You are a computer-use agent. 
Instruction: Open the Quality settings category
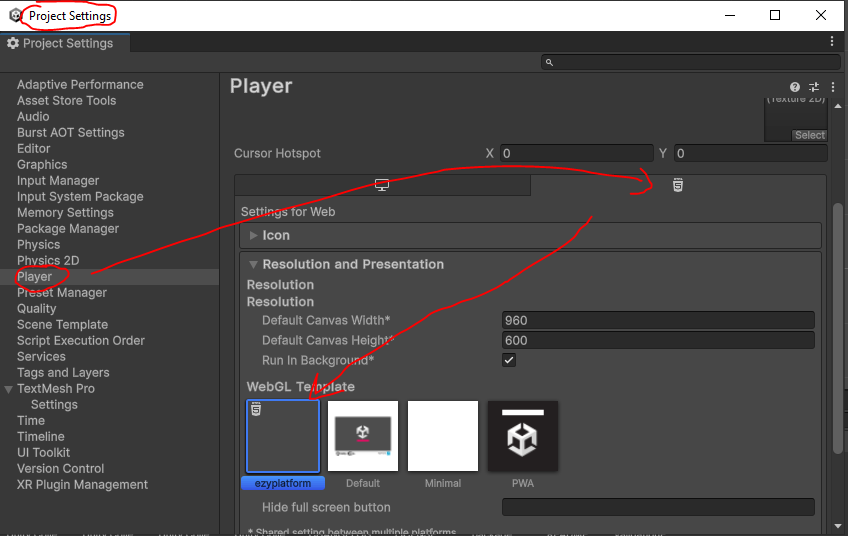(x=37, y=309)
